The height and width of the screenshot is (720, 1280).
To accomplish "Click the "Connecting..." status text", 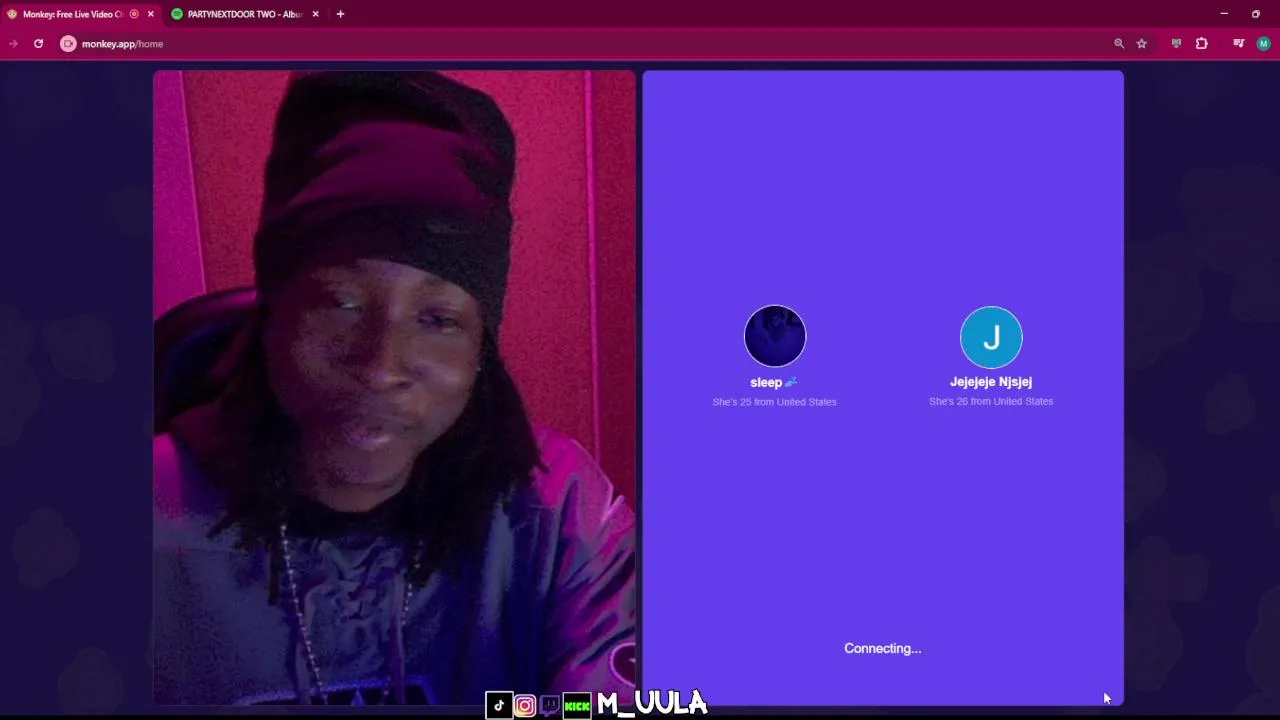I will [883, 648].
